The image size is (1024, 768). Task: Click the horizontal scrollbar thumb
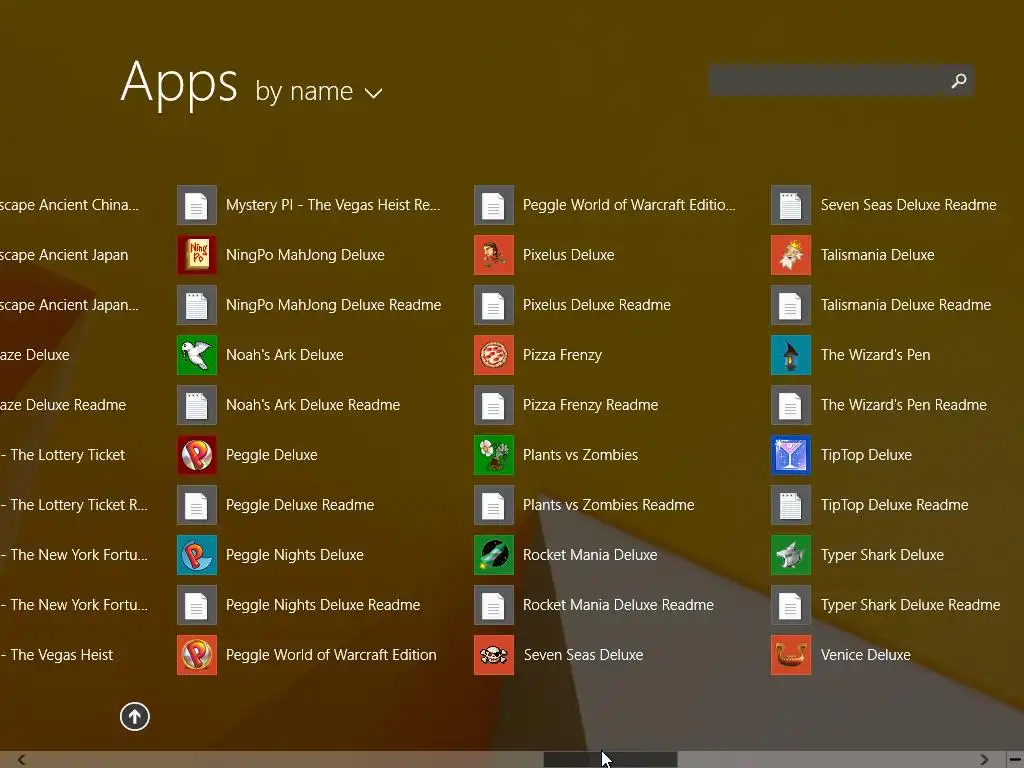pos(610,760)
